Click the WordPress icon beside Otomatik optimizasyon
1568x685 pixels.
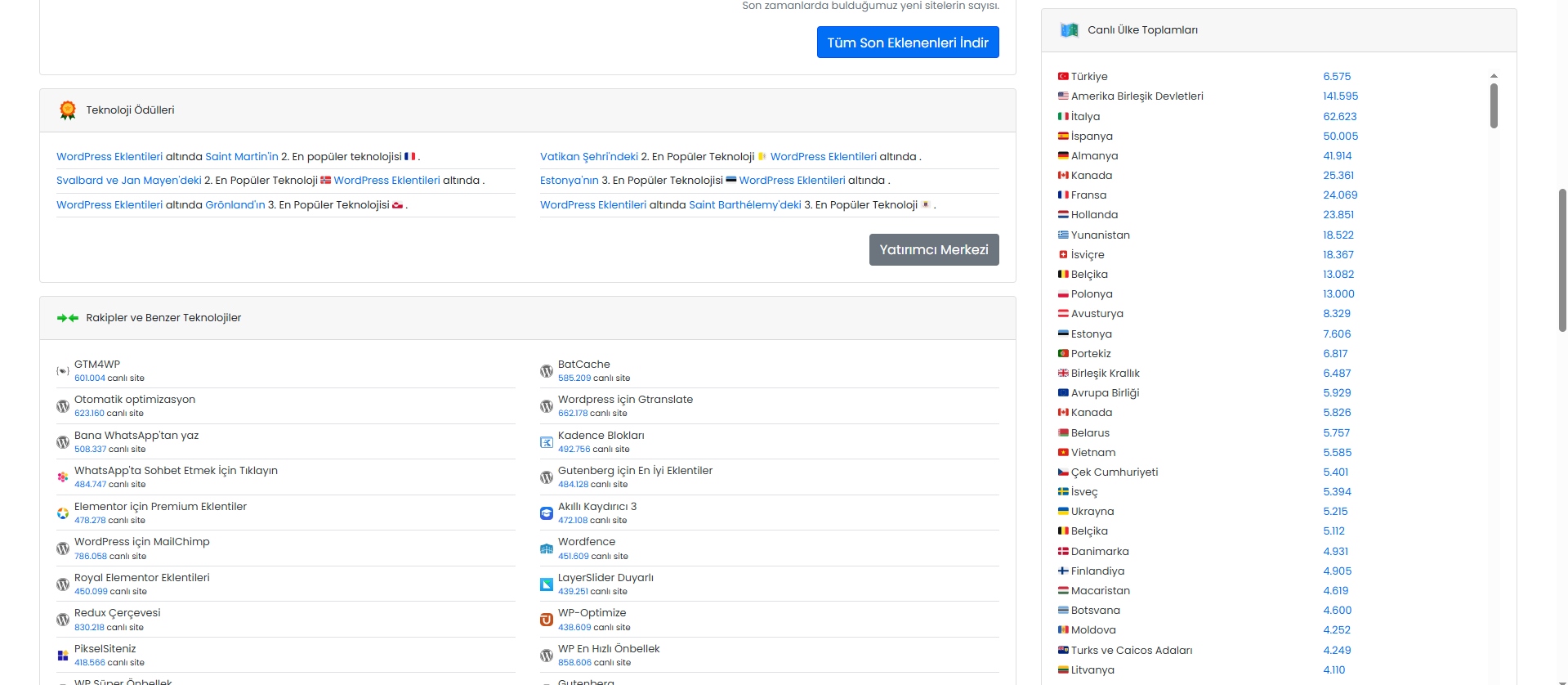click(x=63, y=406)
